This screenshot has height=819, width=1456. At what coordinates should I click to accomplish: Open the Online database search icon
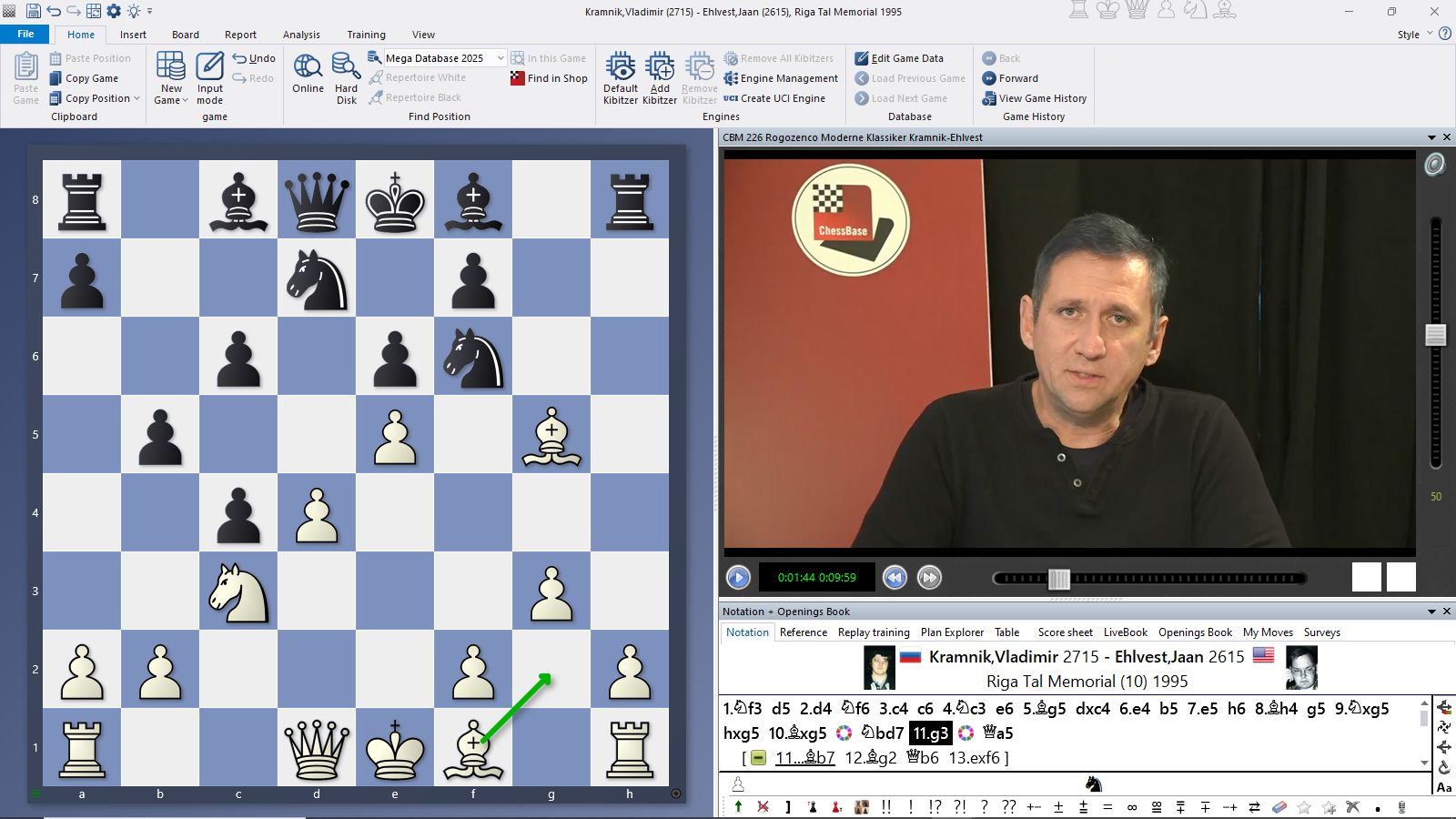pos(308,68)
